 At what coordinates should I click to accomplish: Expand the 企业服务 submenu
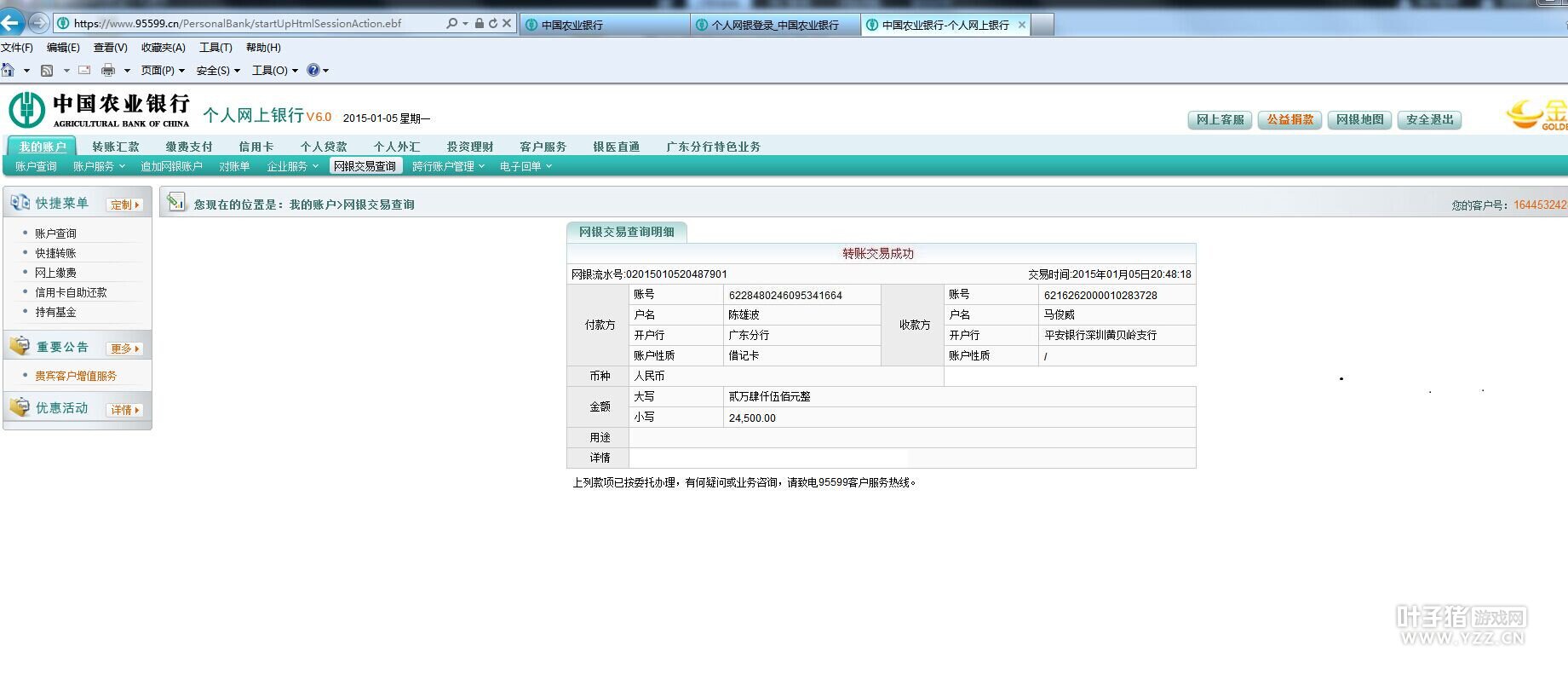click(292, 166)
